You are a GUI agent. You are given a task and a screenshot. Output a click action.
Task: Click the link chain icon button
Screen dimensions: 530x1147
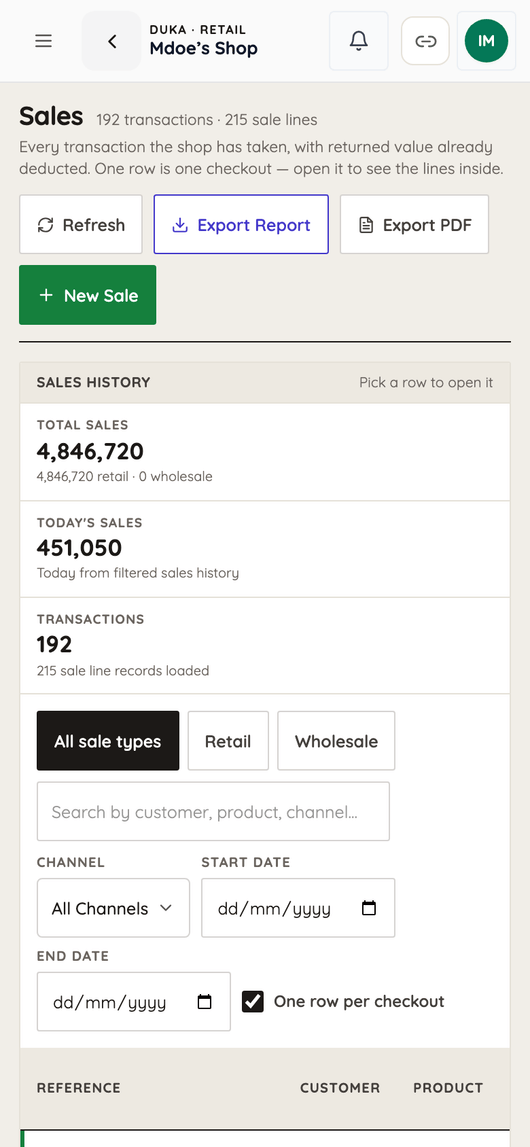point(425,41)
